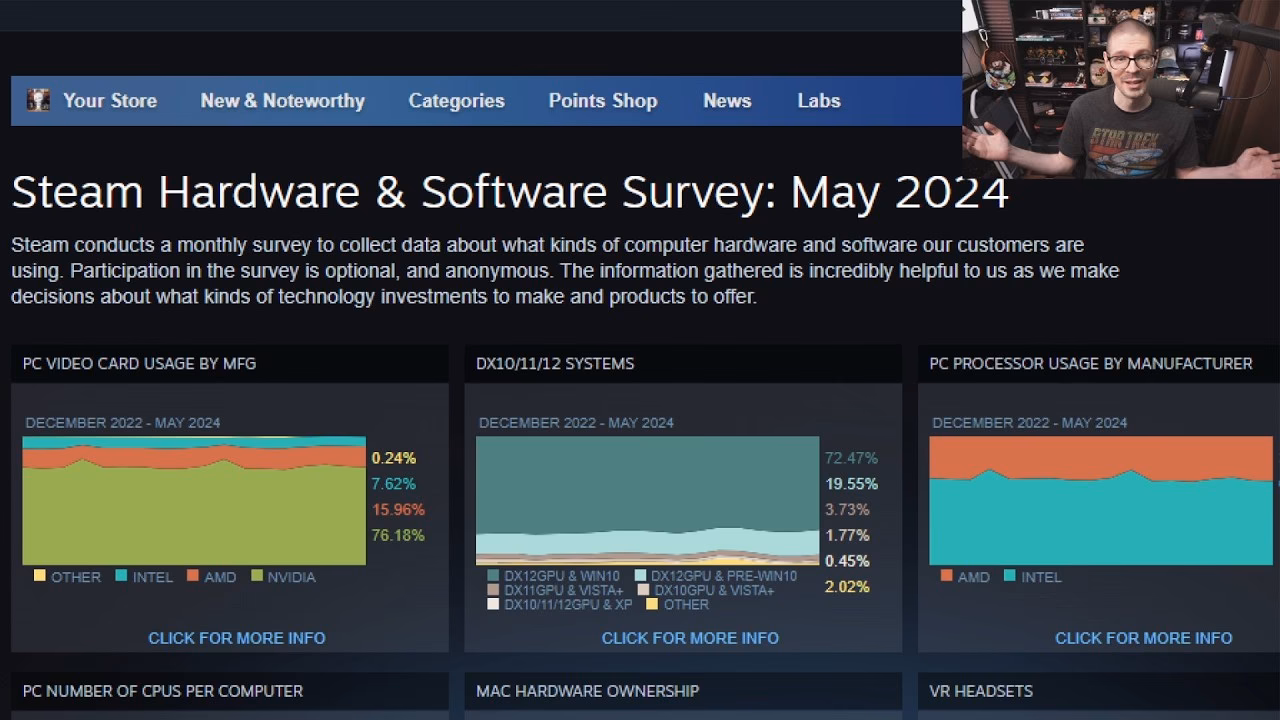Click the processor usage area chart
Viewport: 1280px width, 720px height.
(1101, 500)
